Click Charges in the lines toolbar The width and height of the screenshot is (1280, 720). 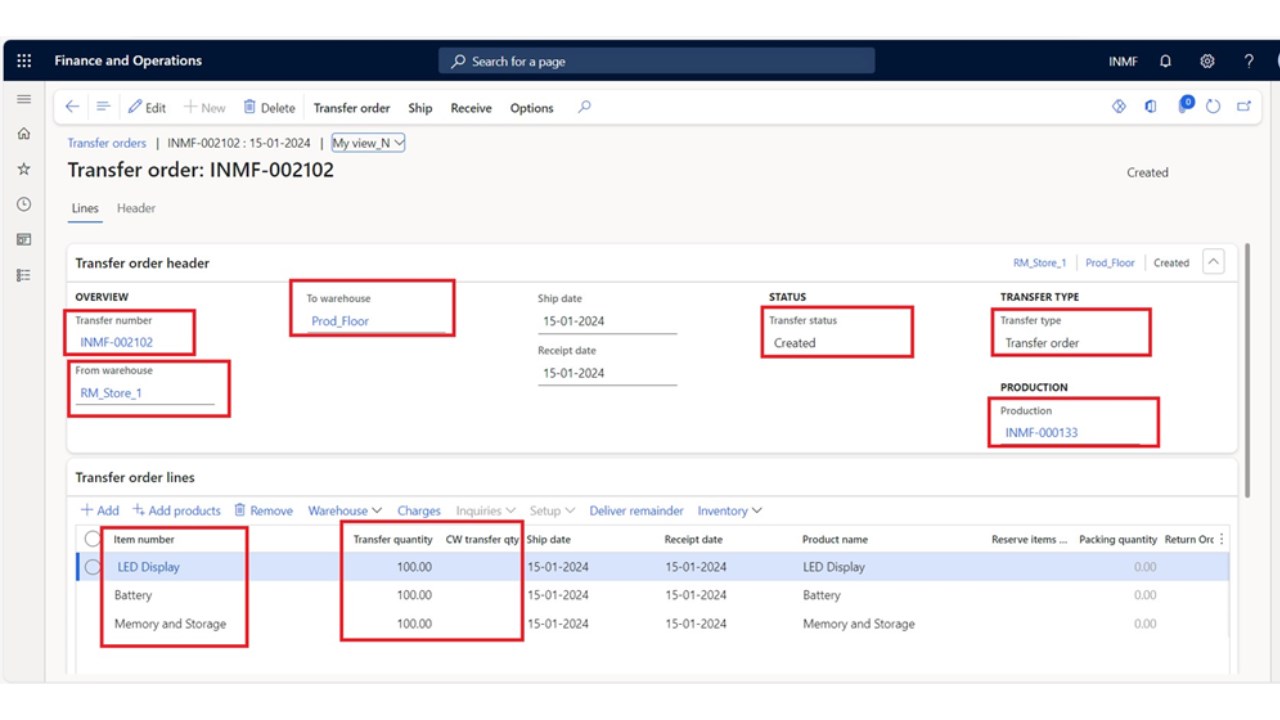[x=419, y=510]
